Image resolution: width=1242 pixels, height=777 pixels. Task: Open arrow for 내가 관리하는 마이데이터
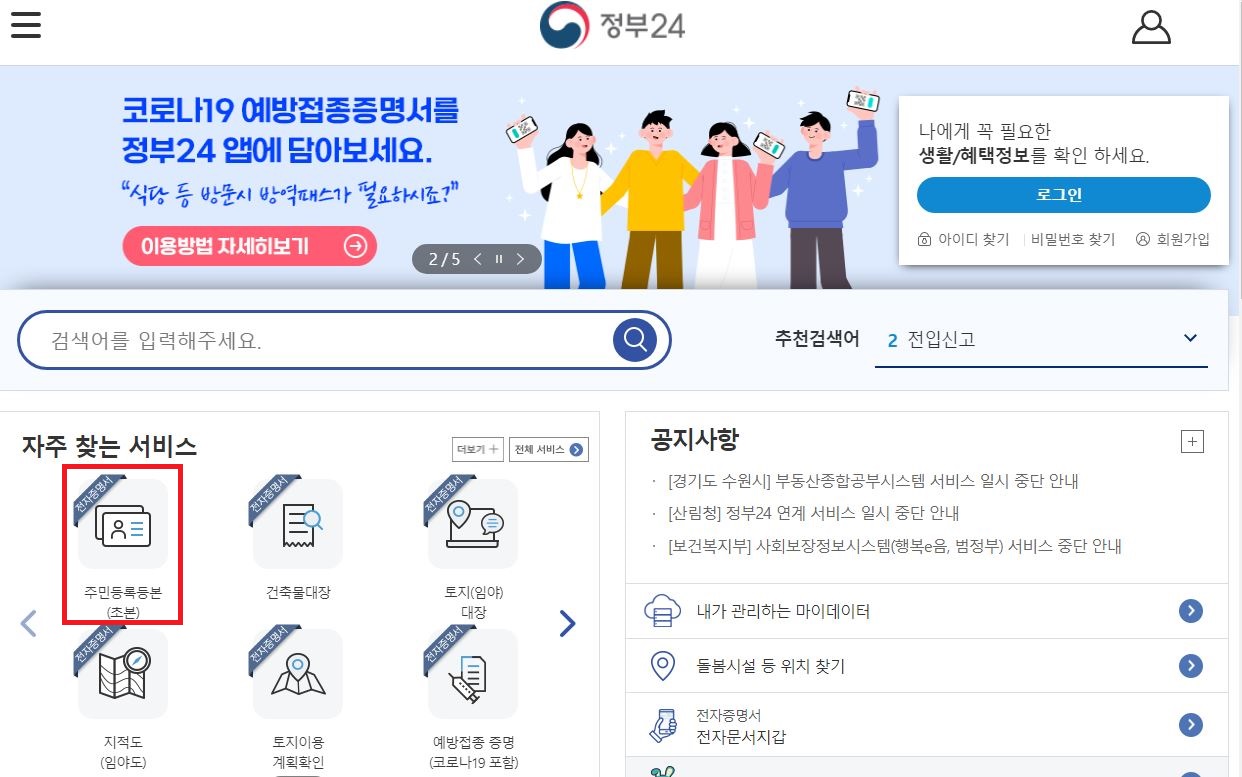coord(1190,611)
